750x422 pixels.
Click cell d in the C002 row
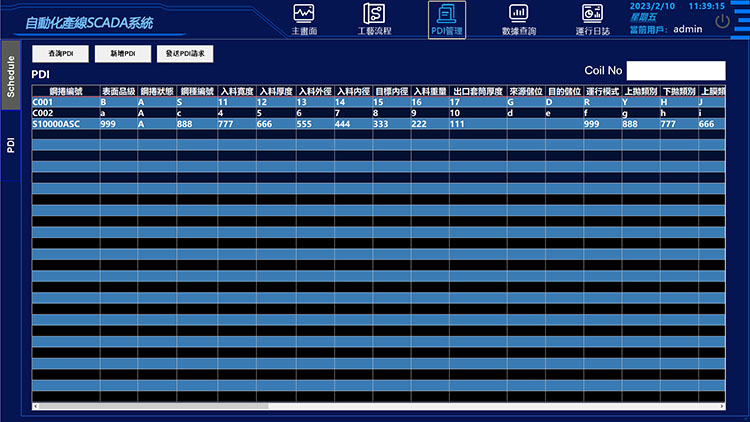[x=526, y=113]
